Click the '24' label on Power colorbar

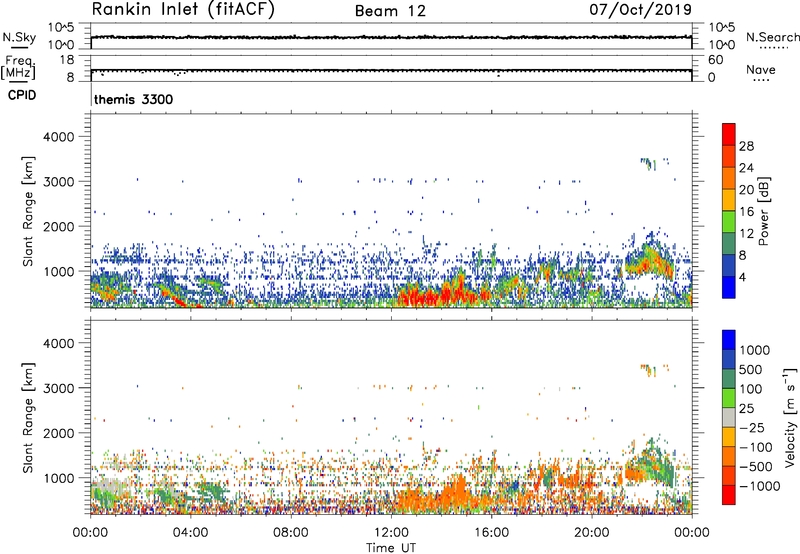click(x=746, y=168)
